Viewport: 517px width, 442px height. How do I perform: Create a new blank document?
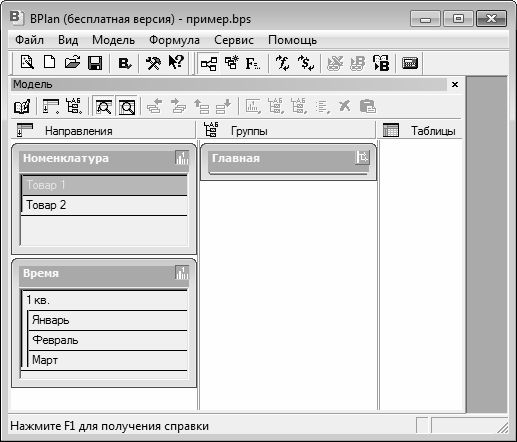pos(50,63)
